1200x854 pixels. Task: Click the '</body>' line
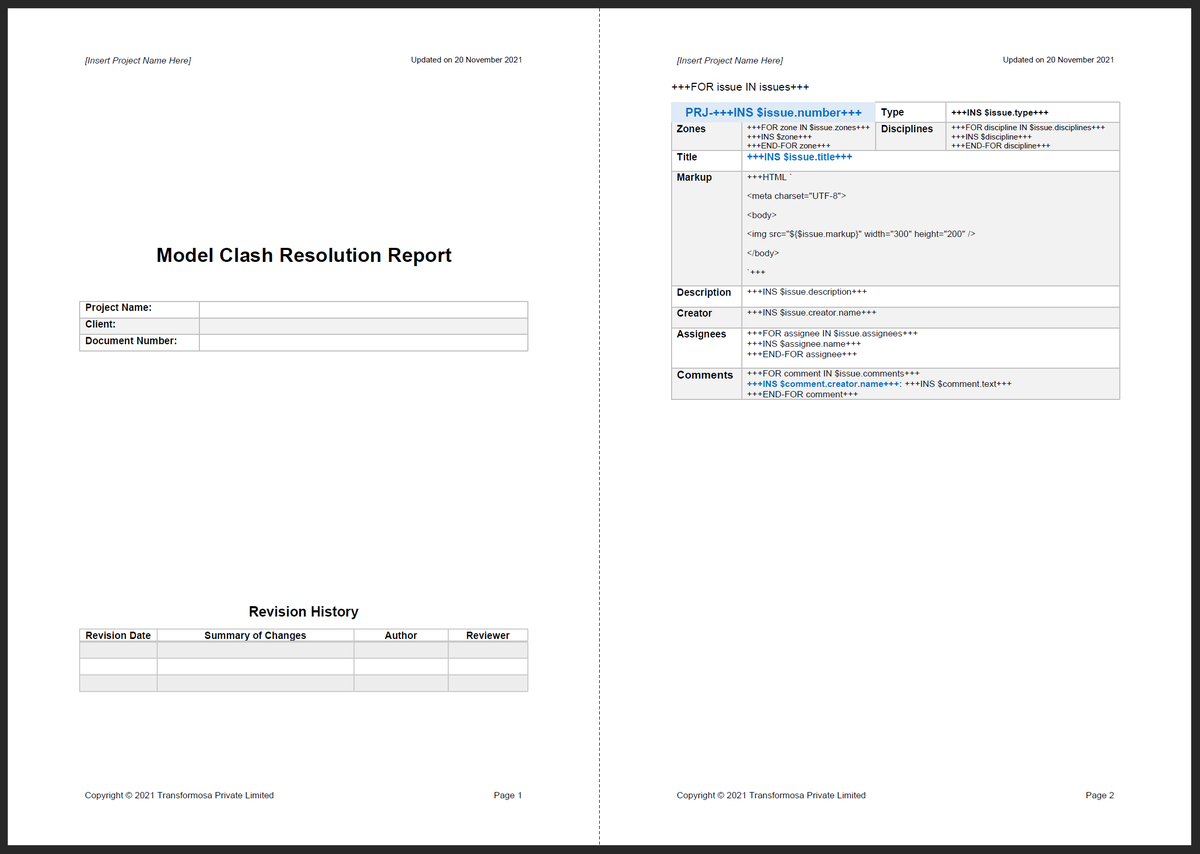[x=763, y=253]
